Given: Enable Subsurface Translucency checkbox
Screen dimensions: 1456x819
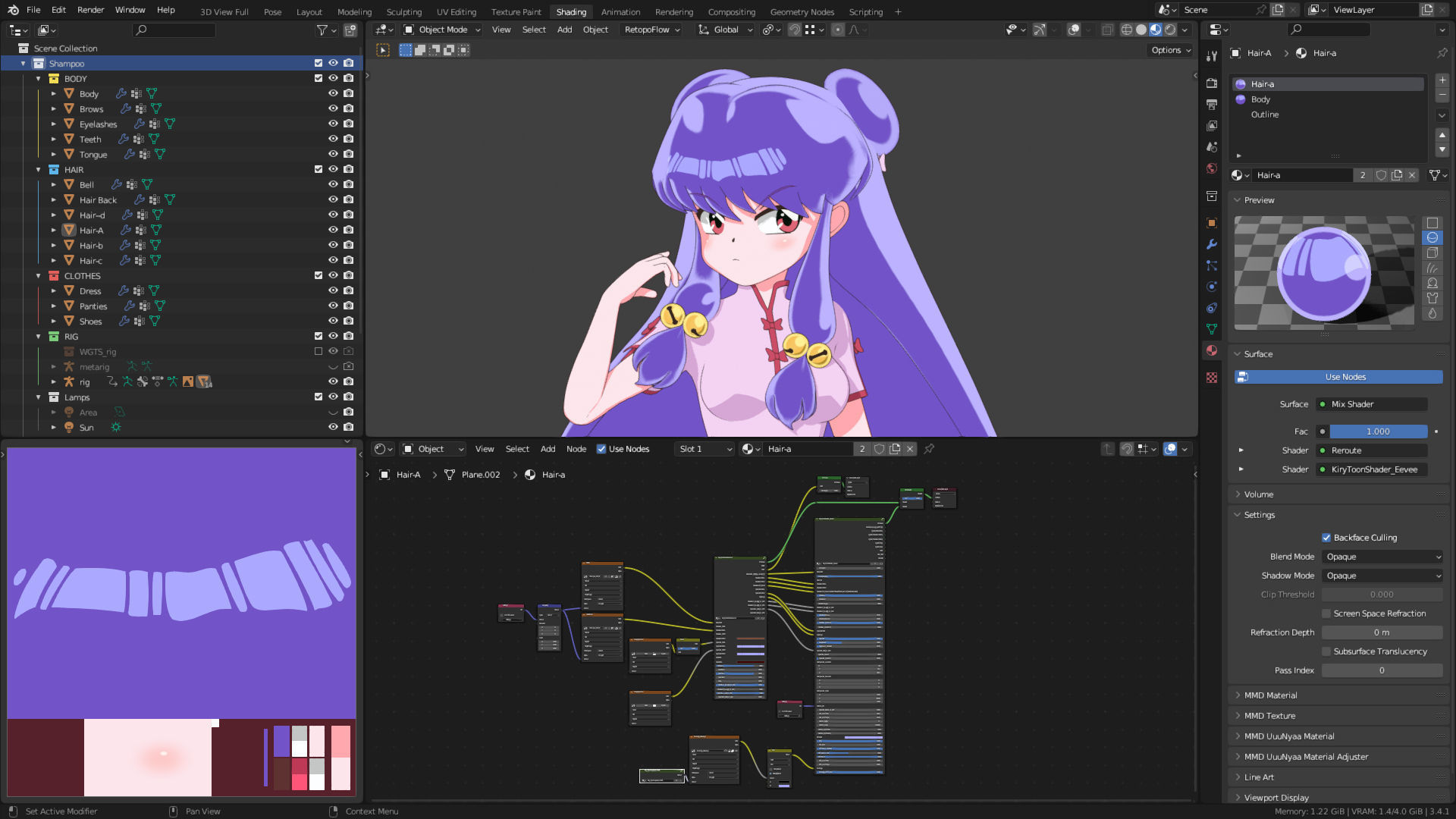Looking at the screenshot, I should (1326, 651).
